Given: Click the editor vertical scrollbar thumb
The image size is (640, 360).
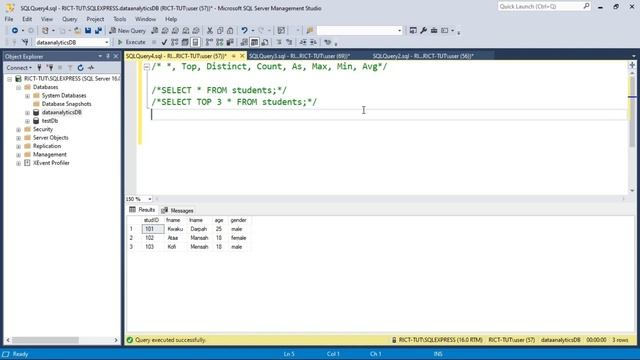Looking at the screenshot, I should 632,112.
